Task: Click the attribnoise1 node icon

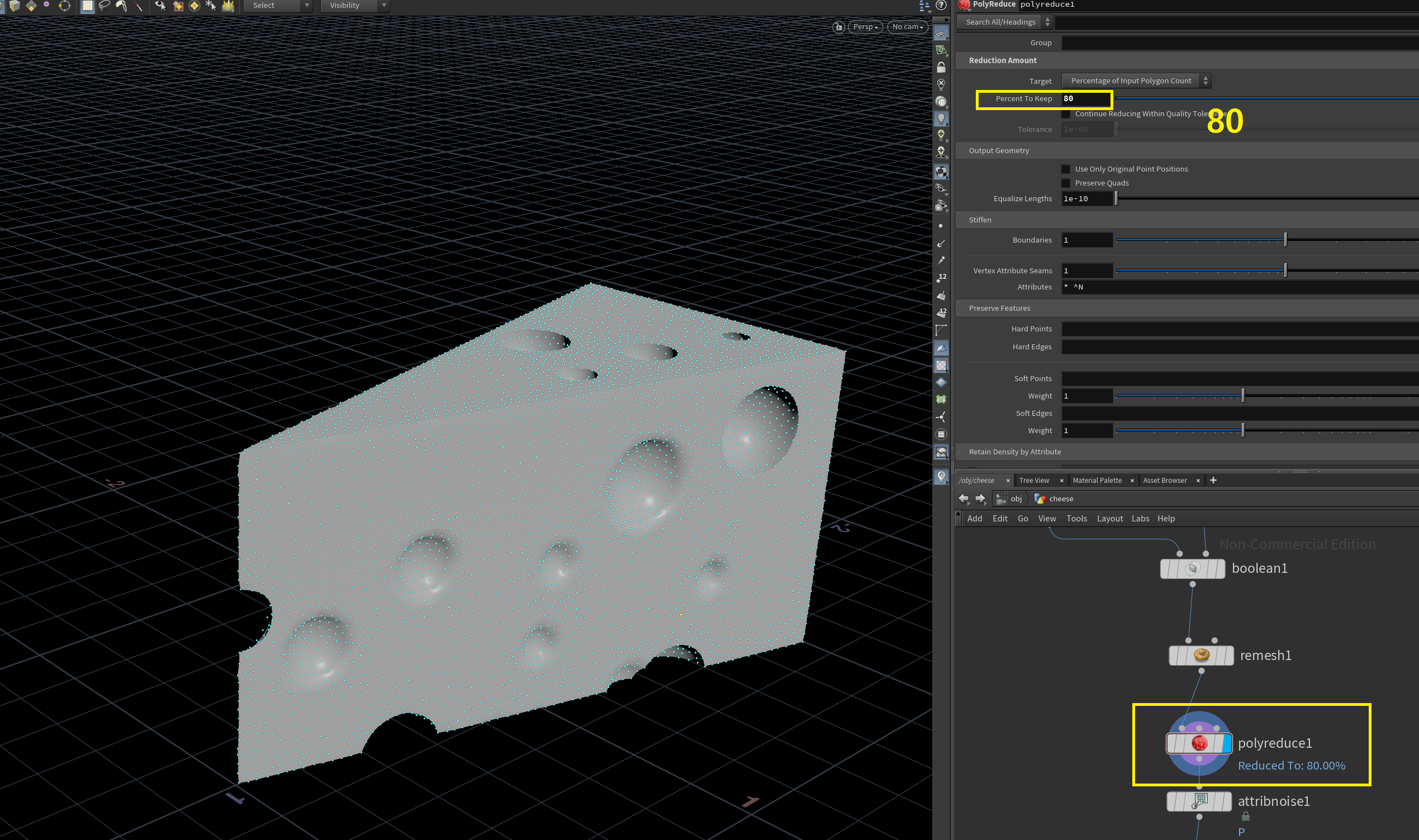Action: click(1199, 801)
